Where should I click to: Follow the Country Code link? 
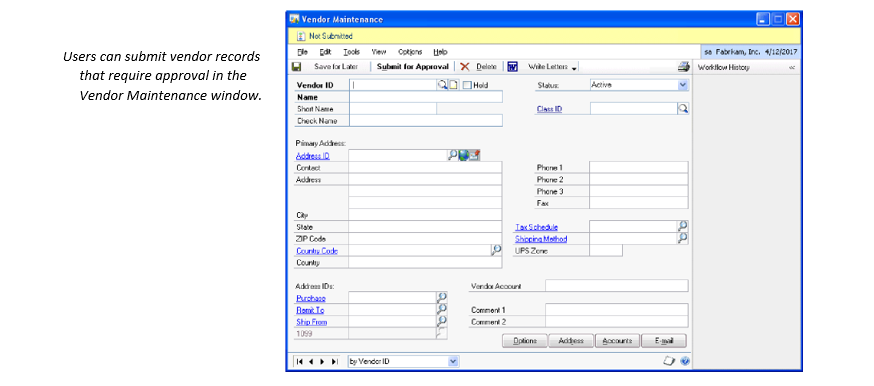pos(317,251)
